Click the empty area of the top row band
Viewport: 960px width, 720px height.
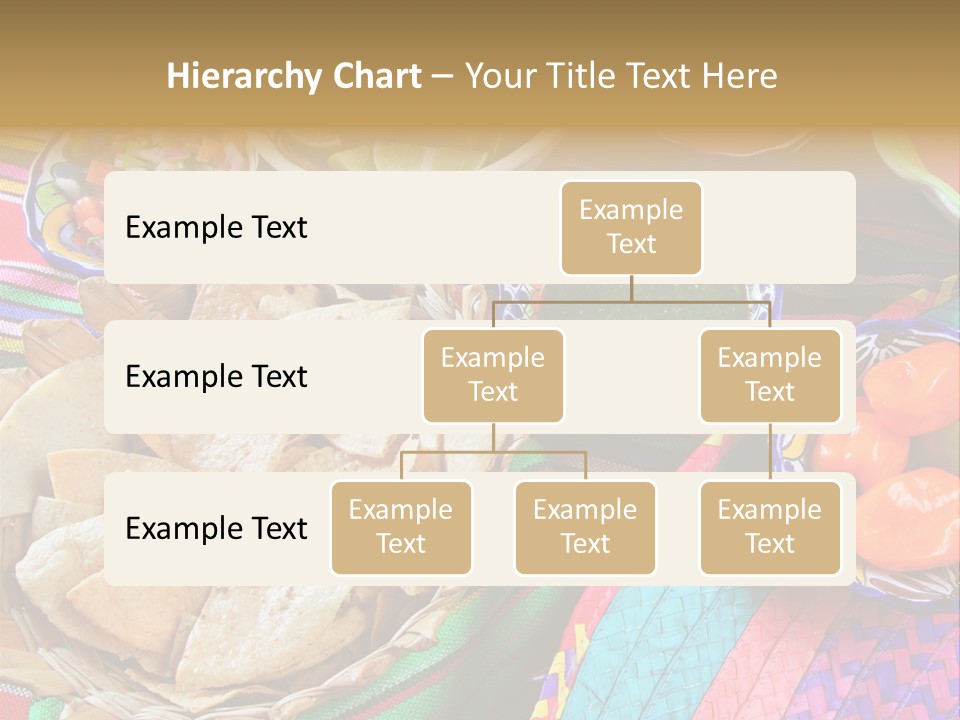tap(420, 228)
